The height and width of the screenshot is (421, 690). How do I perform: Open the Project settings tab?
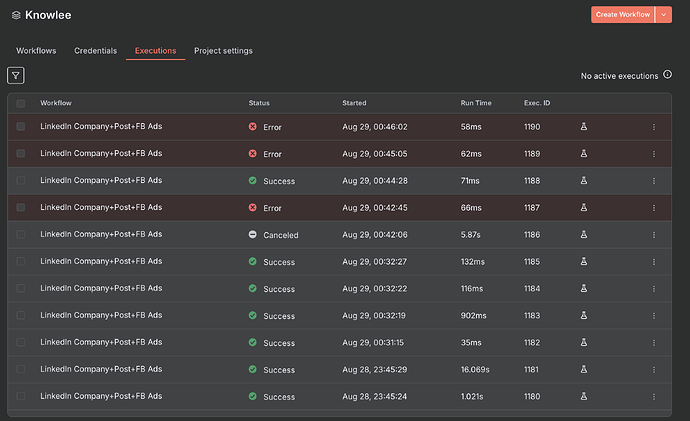coord(223,51)
